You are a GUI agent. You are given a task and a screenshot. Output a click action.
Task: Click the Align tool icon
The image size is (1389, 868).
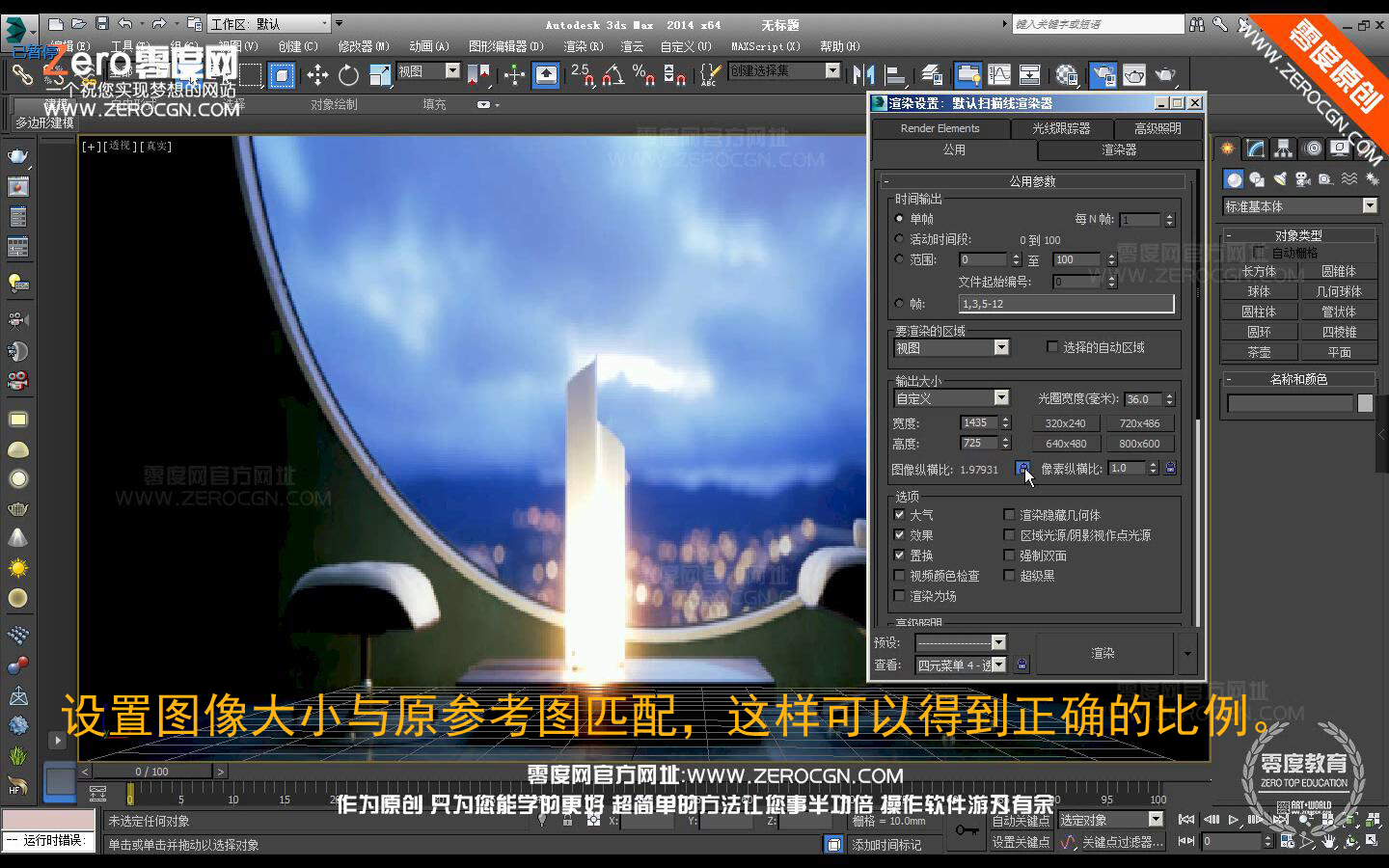coord(895,74)
